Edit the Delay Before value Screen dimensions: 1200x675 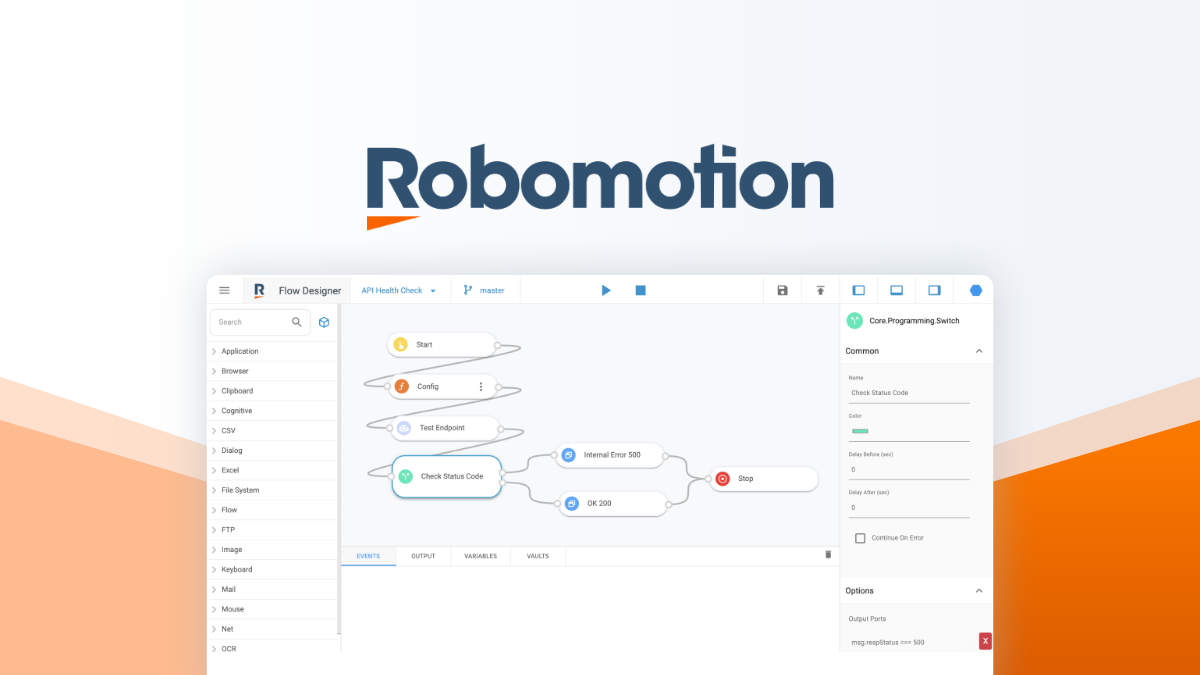click(909, 469)
